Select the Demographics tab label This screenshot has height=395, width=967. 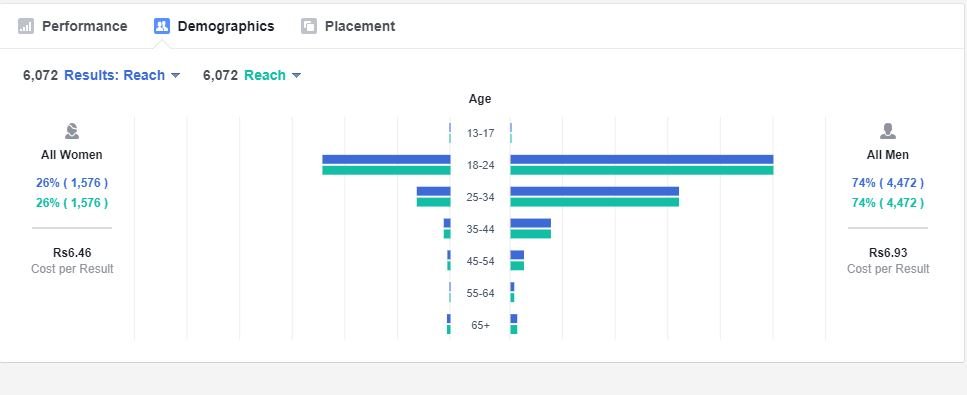[226, 26]
